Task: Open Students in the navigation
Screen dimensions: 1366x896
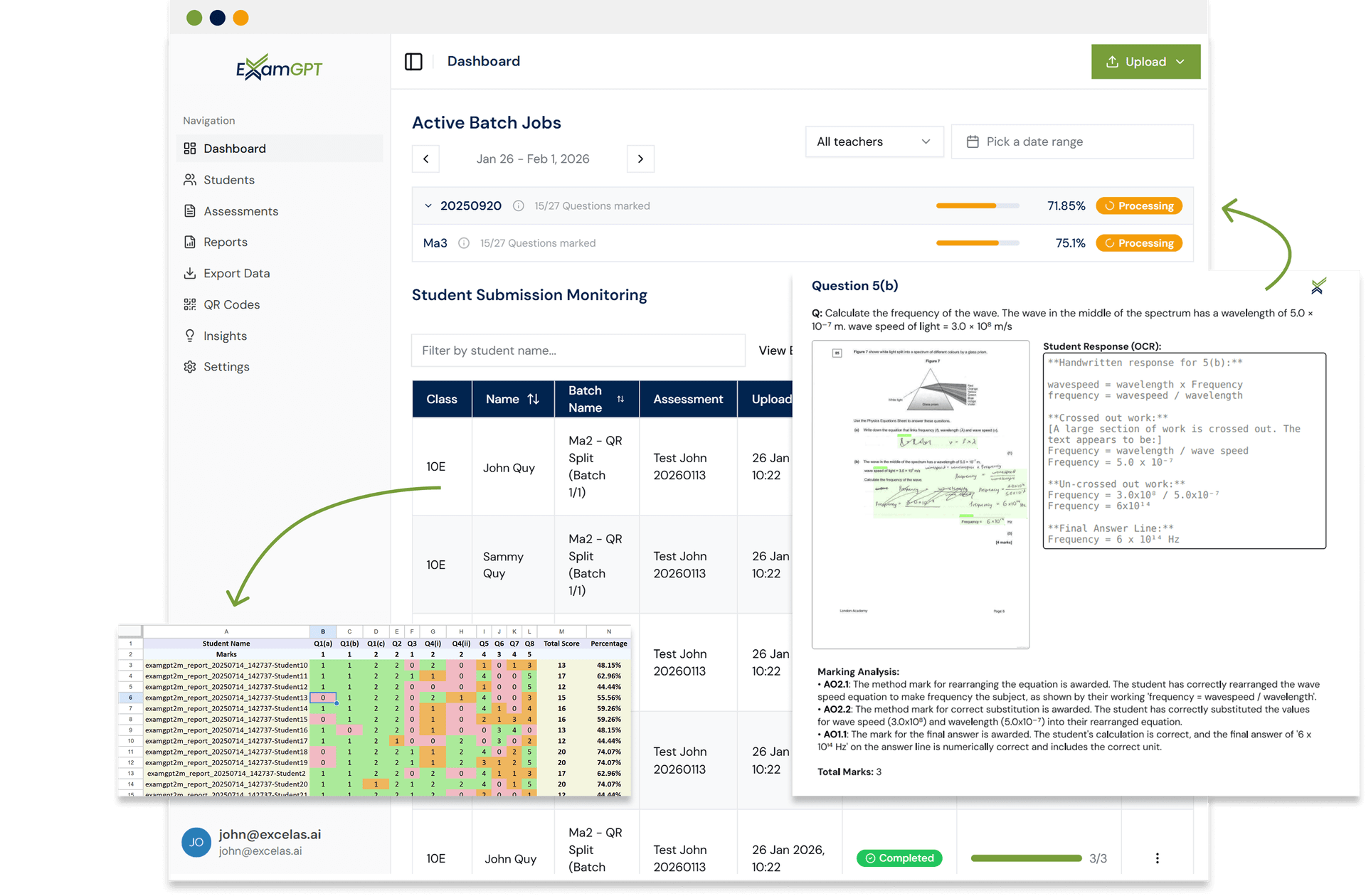Action: tap(228, 180)
